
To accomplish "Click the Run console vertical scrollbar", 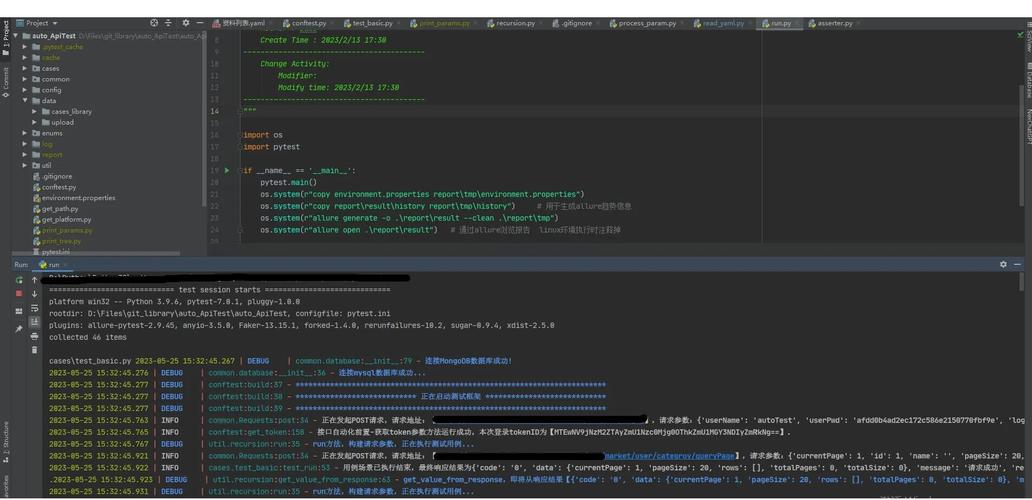I will (x=1021, y=282).
